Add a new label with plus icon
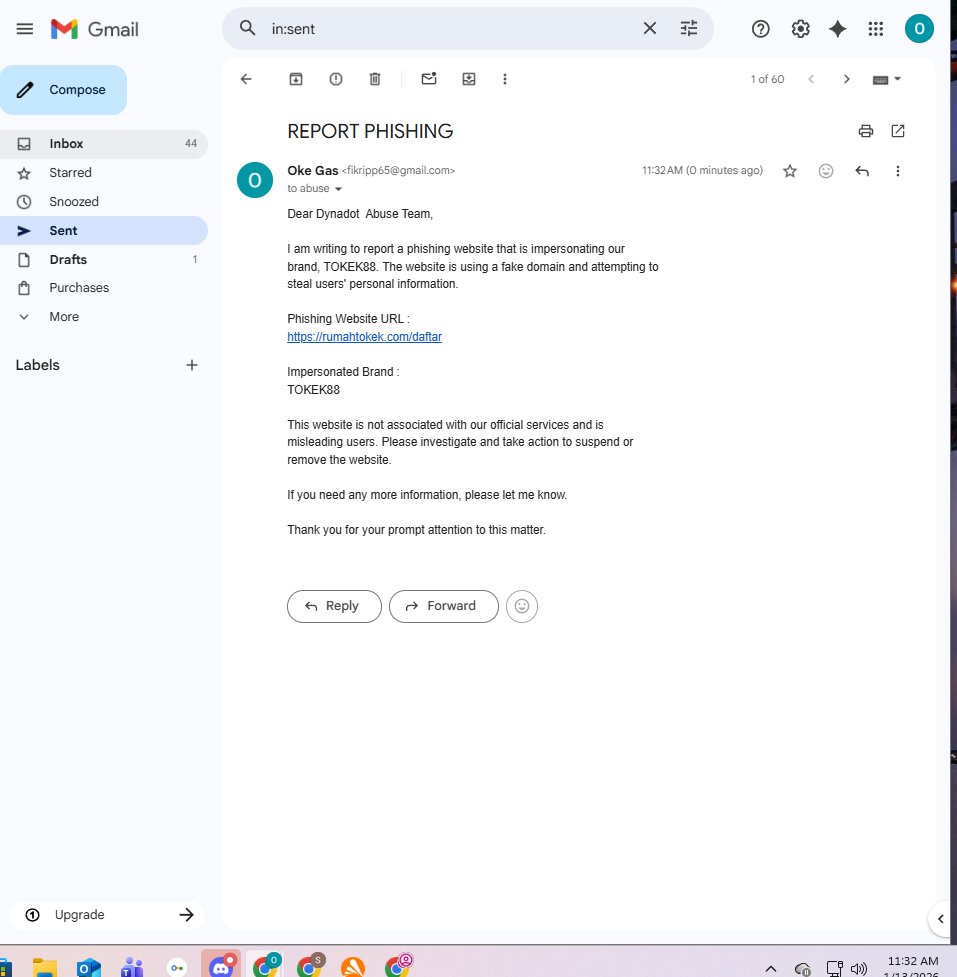This screenshot has height=977, width=957. [x=192, y=365]
